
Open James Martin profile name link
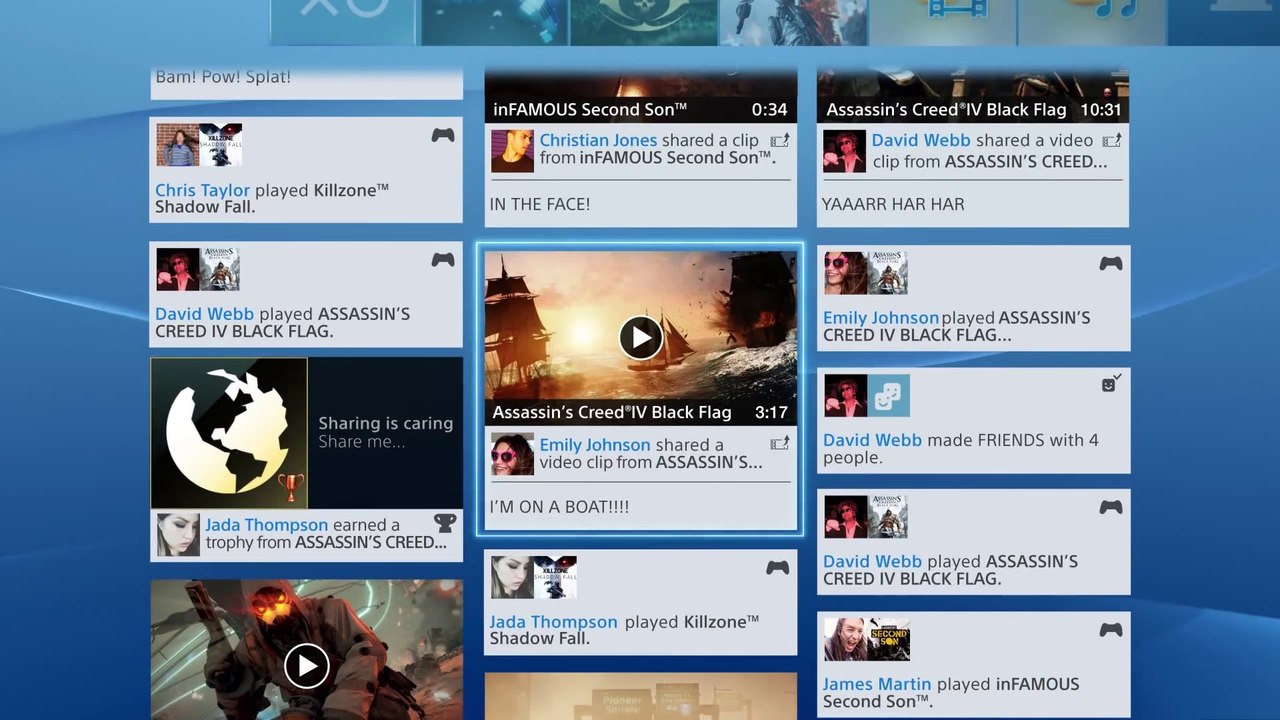(877, 685)
